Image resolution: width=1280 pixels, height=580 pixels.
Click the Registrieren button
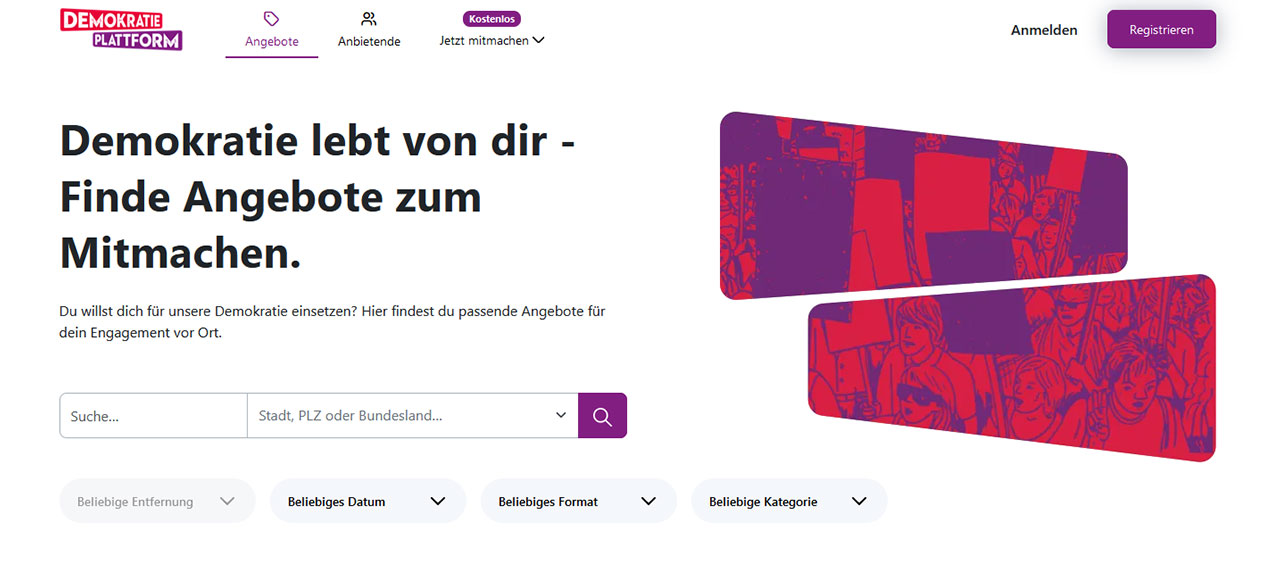(x=1162, y=30)
